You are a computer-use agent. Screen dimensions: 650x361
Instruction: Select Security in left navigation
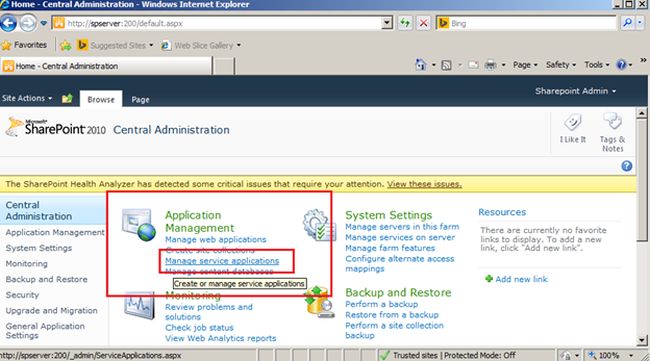click(x=22, y=295)
